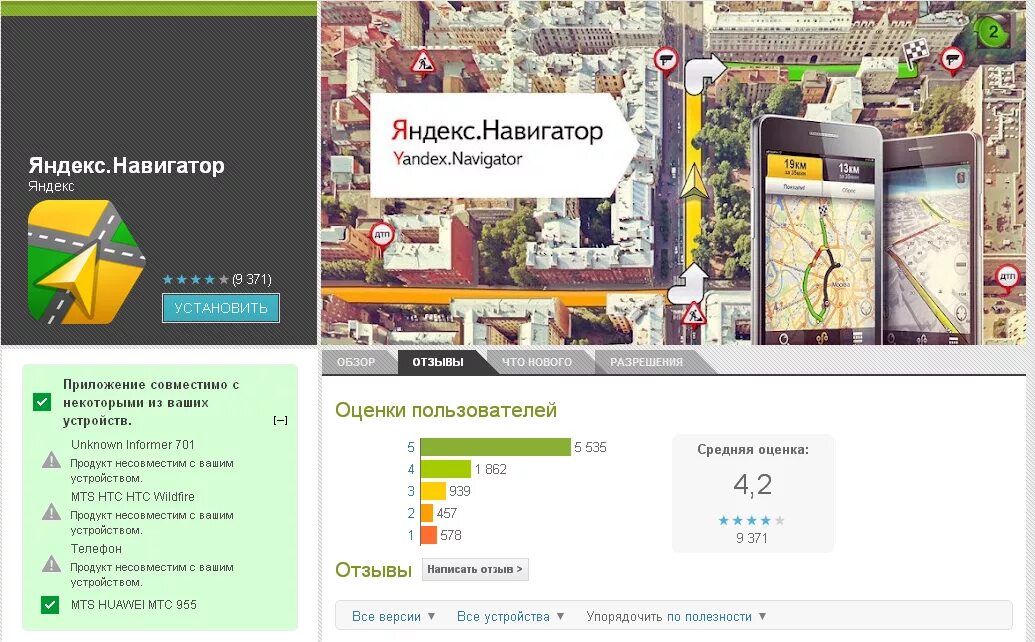This screenshot has height=642, width=1035.
Task: Click the road works sign icon at banner top
Action: [x=422, y=63]
